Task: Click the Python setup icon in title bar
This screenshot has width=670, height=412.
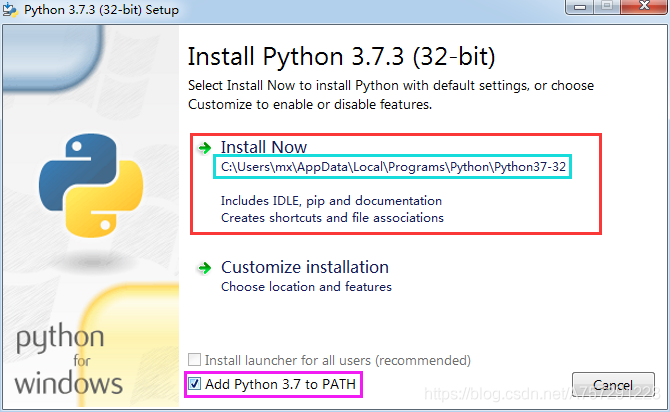Action: 10,9
